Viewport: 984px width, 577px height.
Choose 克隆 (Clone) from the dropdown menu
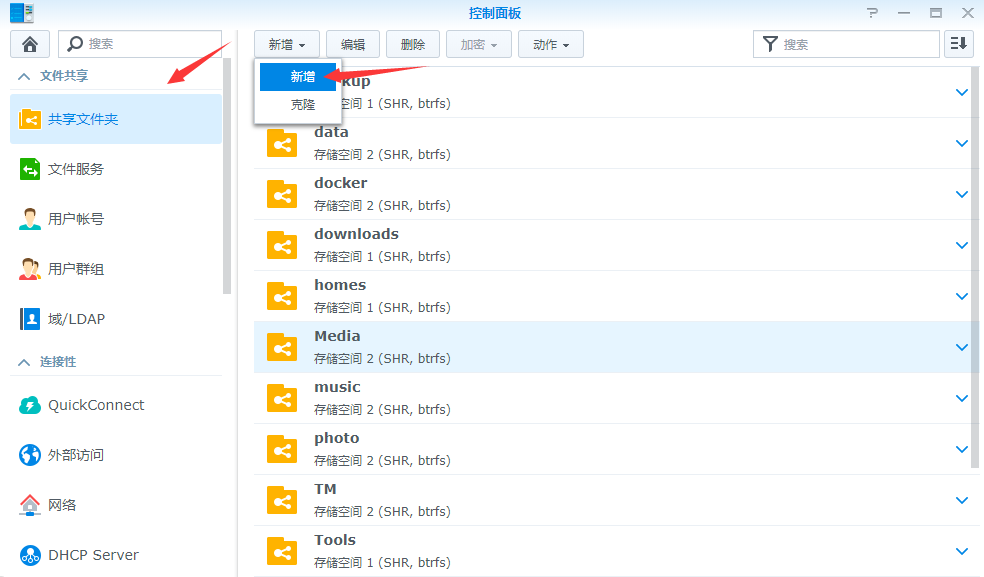(x=298, y=105)
